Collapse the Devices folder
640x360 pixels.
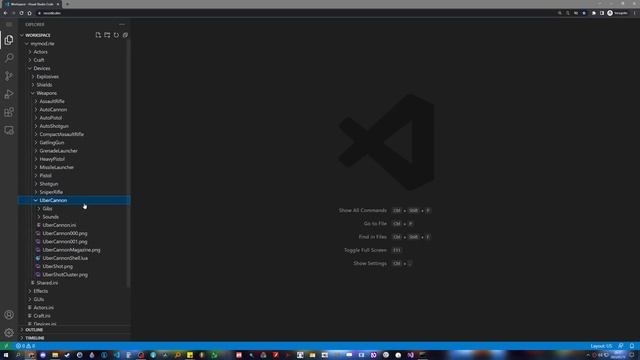(74, 68)
